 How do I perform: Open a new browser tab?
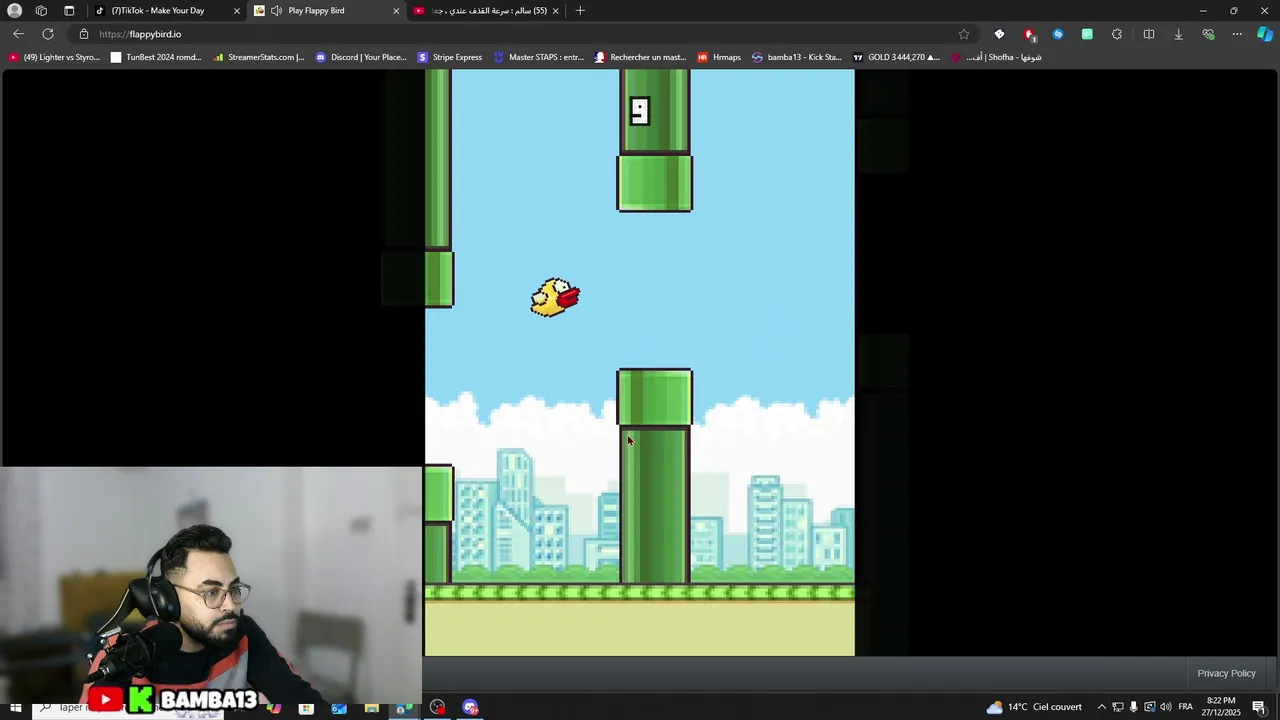point(580,11)
